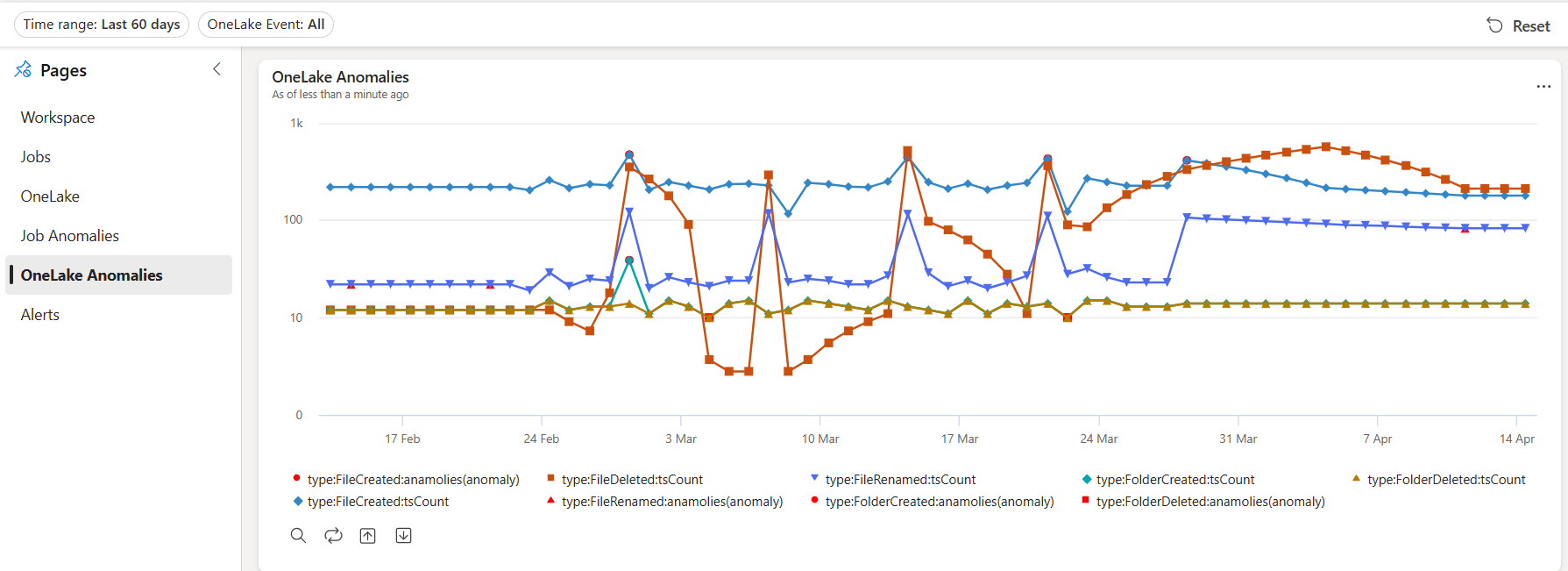
Task: Click FolderDeleted:tsCount legend color marker
Action: (1356, 479)
